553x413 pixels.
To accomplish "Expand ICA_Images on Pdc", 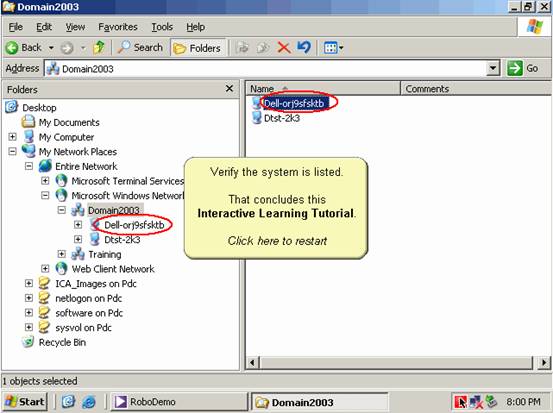I will tap(29, 283).
